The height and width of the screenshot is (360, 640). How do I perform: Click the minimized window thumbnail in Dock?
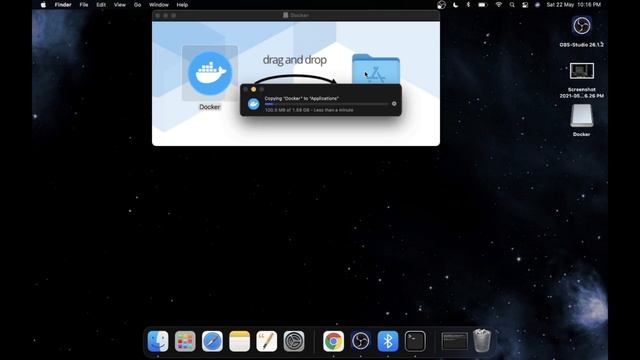pyautogui.click(x=455, y=341)
